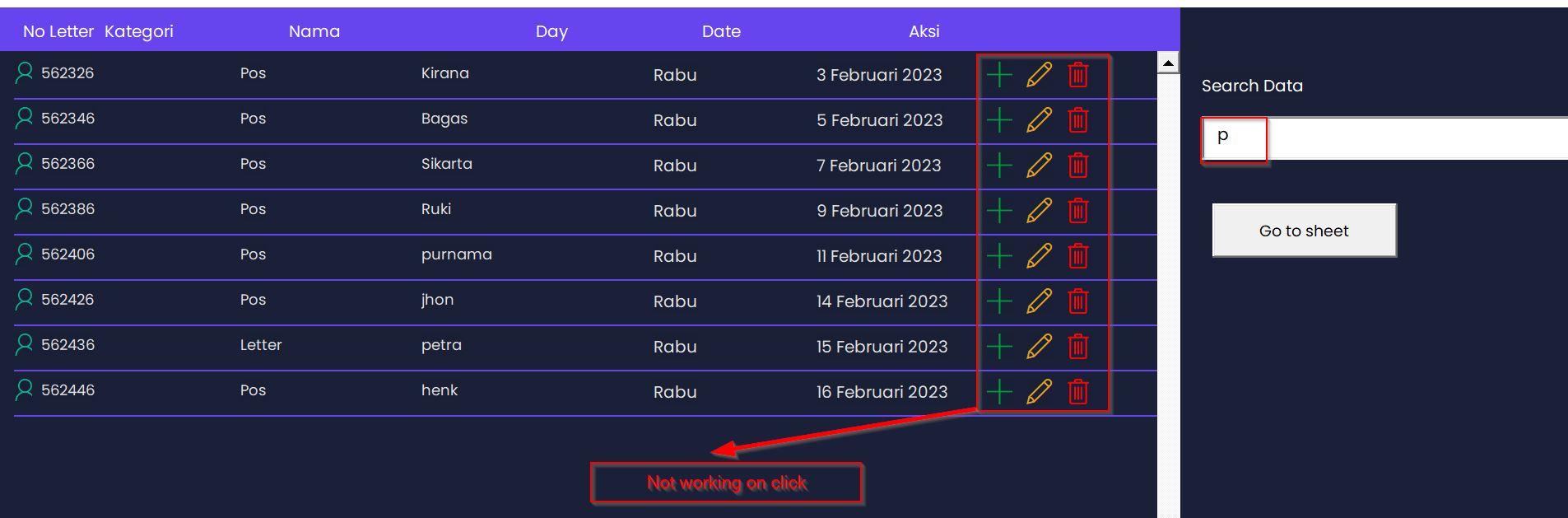Image resolution: width=1568 pixels, height=518 pixels.
Task: Select the Kategori column header
Action: click(138, 31)
